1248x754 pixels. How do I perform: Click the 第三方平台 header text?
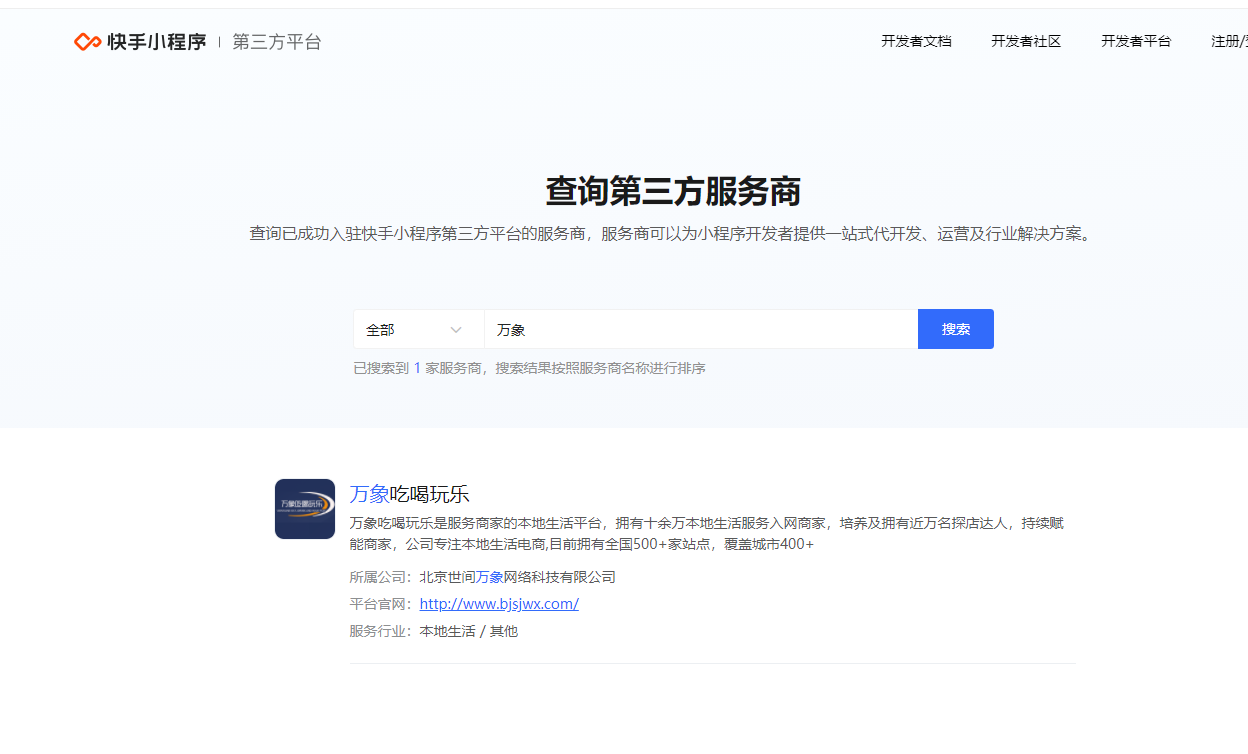(x=277, y=42)
